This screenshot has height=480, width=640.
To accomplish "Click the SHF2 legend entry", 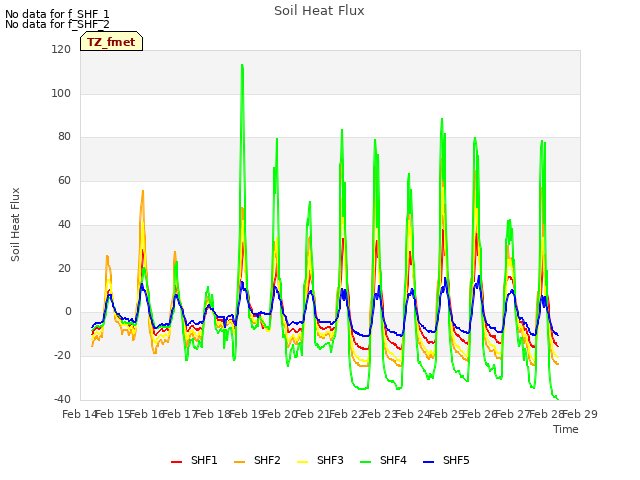I will click(x=257, y=460).
